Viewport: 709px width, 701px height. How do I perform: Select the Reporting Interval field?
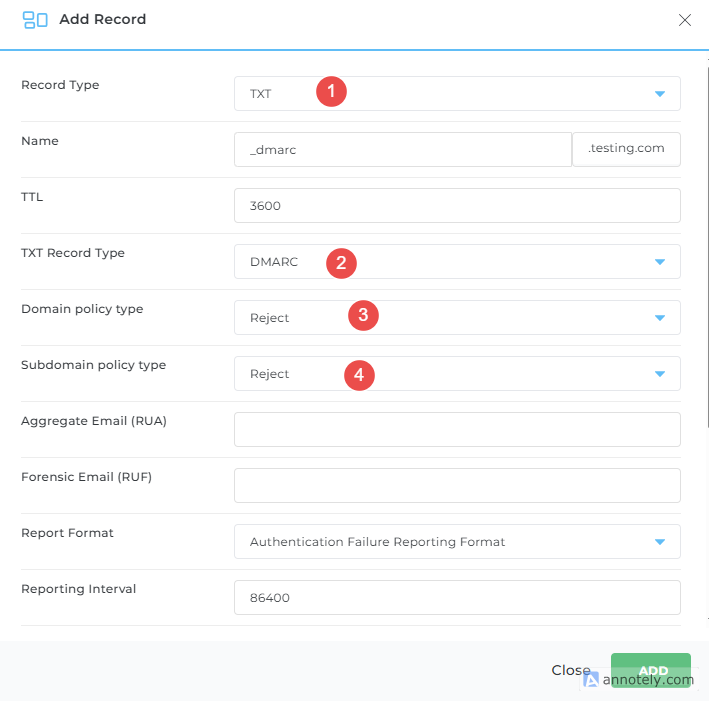(x=457, y=598)
